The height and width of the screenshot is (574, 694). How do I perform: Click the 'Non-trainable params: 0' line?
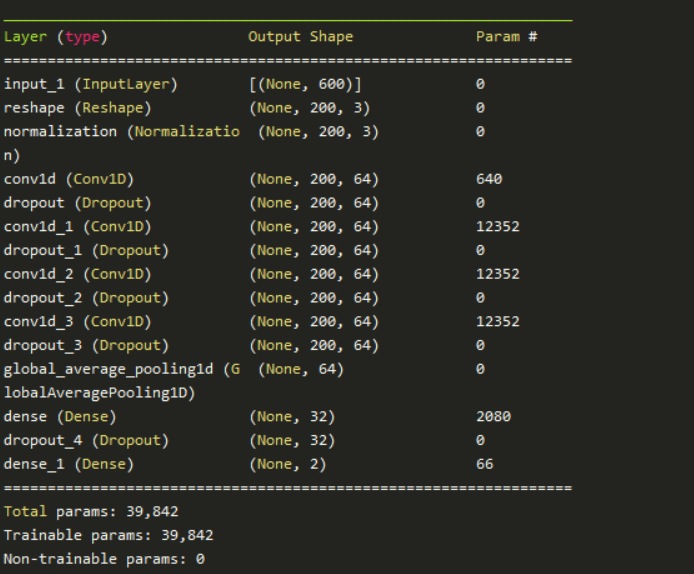pos(104,559)
